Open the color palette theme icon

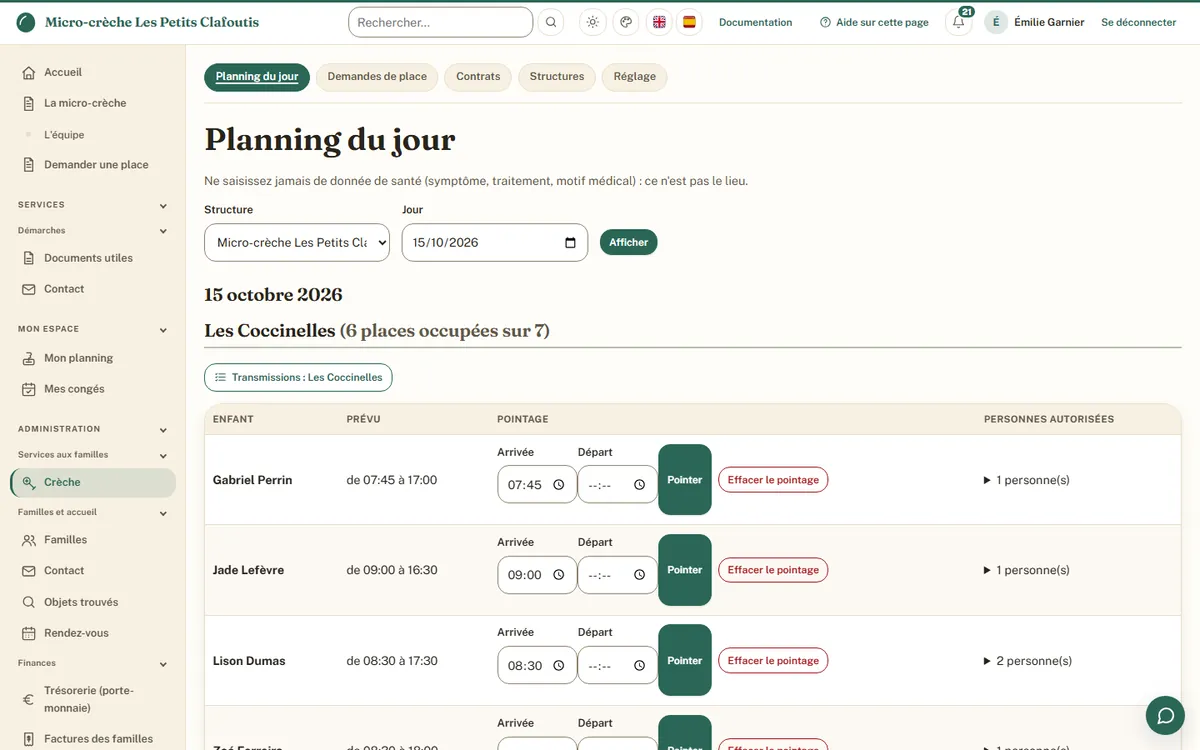point(626,22)
